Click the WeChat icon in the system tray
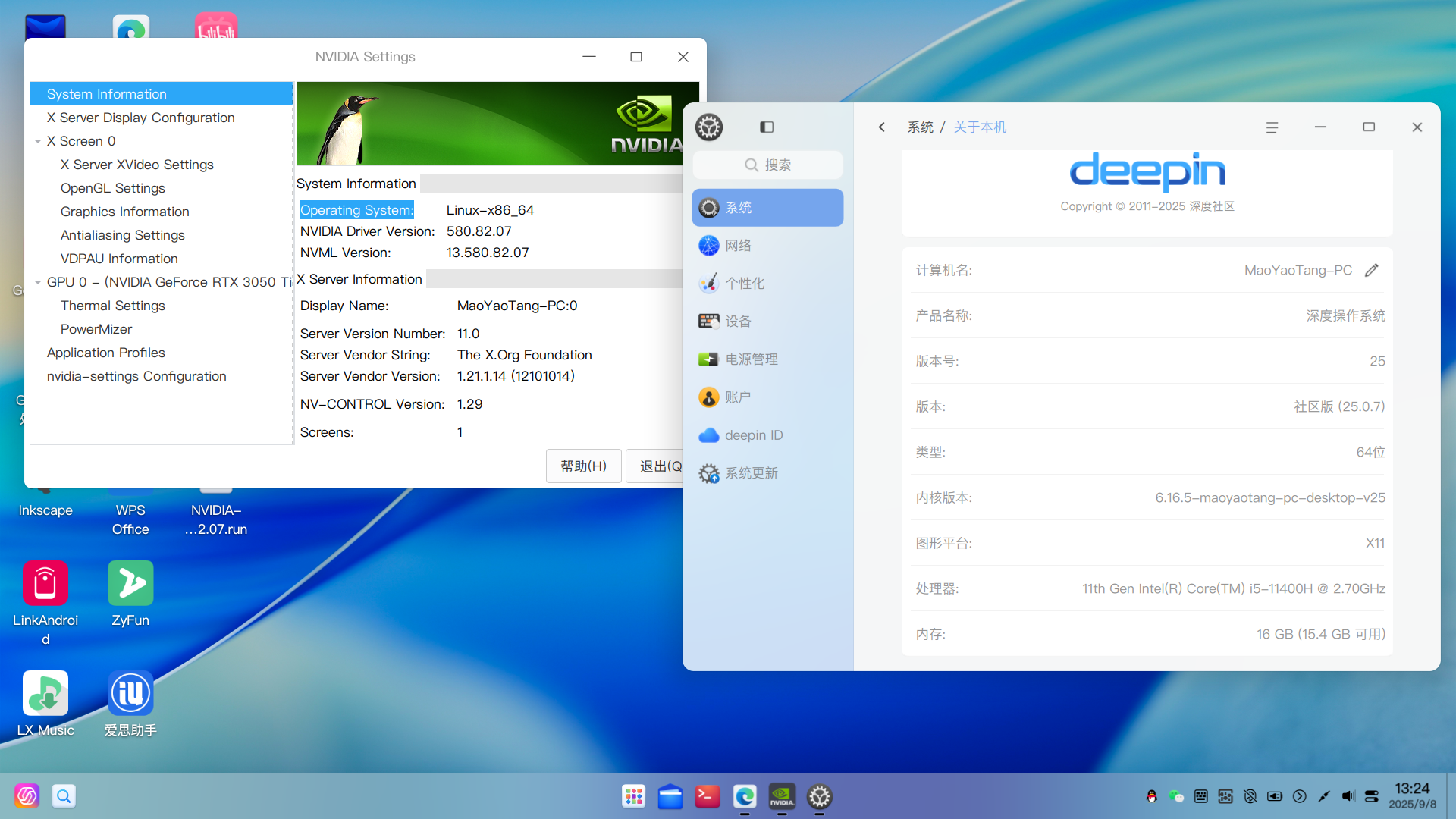The width and height of the screenshot is (1456, 819). (x=1176, y=796)
